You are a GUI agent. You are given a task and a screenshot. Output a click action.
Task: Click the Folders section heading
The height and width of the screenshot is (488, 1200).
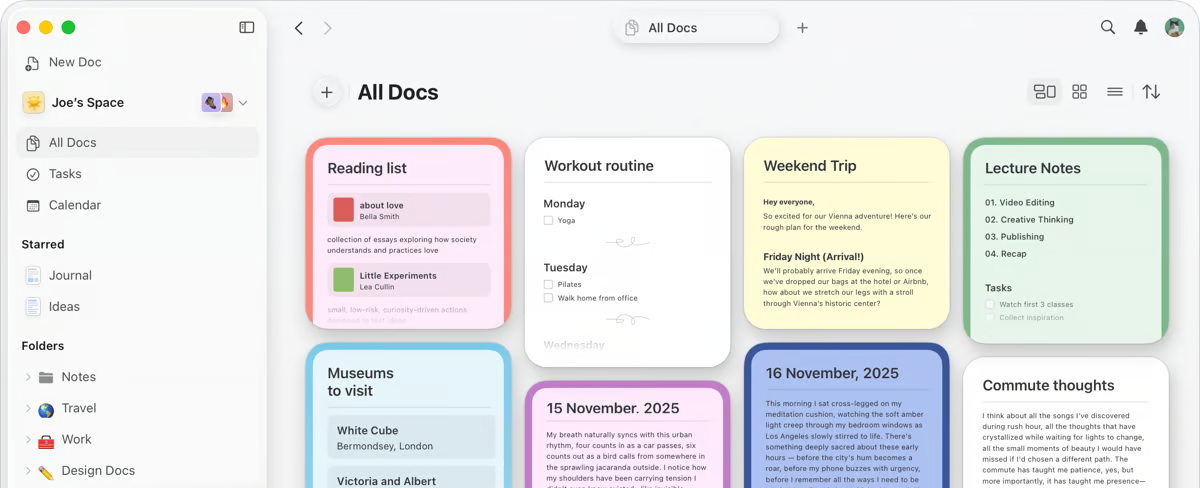coord(43,346)
